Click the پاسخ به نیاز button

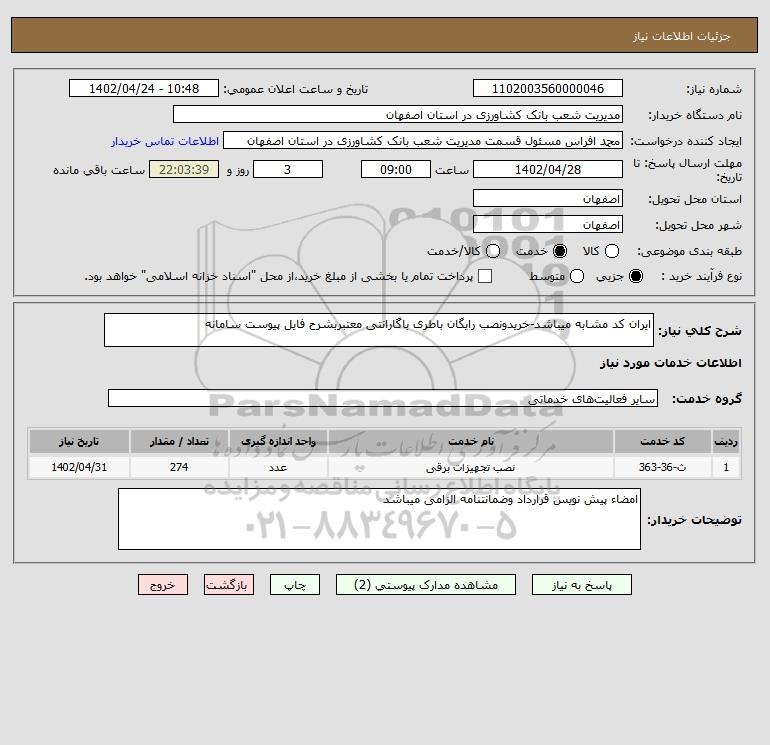(581, 585)
